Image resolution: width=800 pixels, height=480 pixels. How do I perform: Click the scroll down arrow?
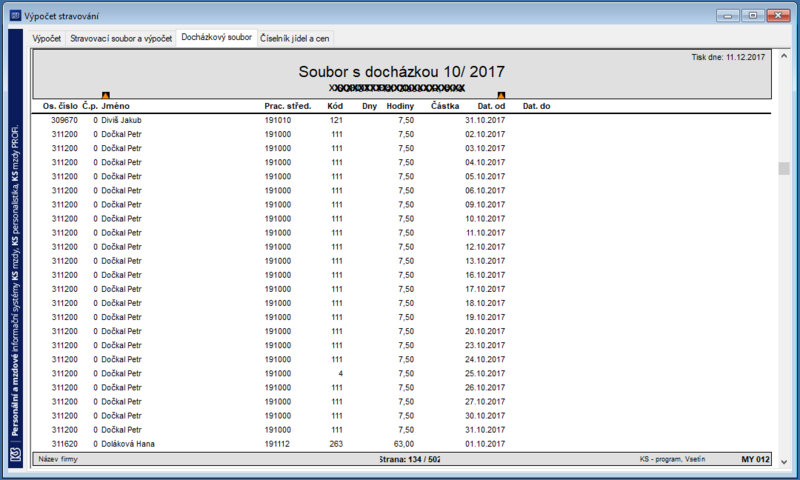click(x=784, y=461)
